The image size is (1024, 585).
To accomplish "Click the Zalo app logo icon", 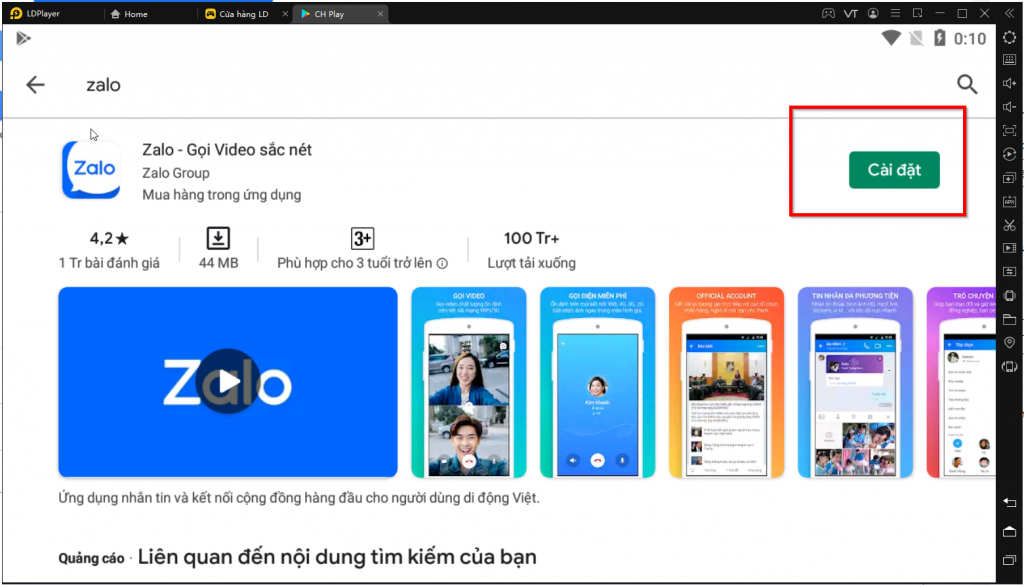I will tap(91, 170).
